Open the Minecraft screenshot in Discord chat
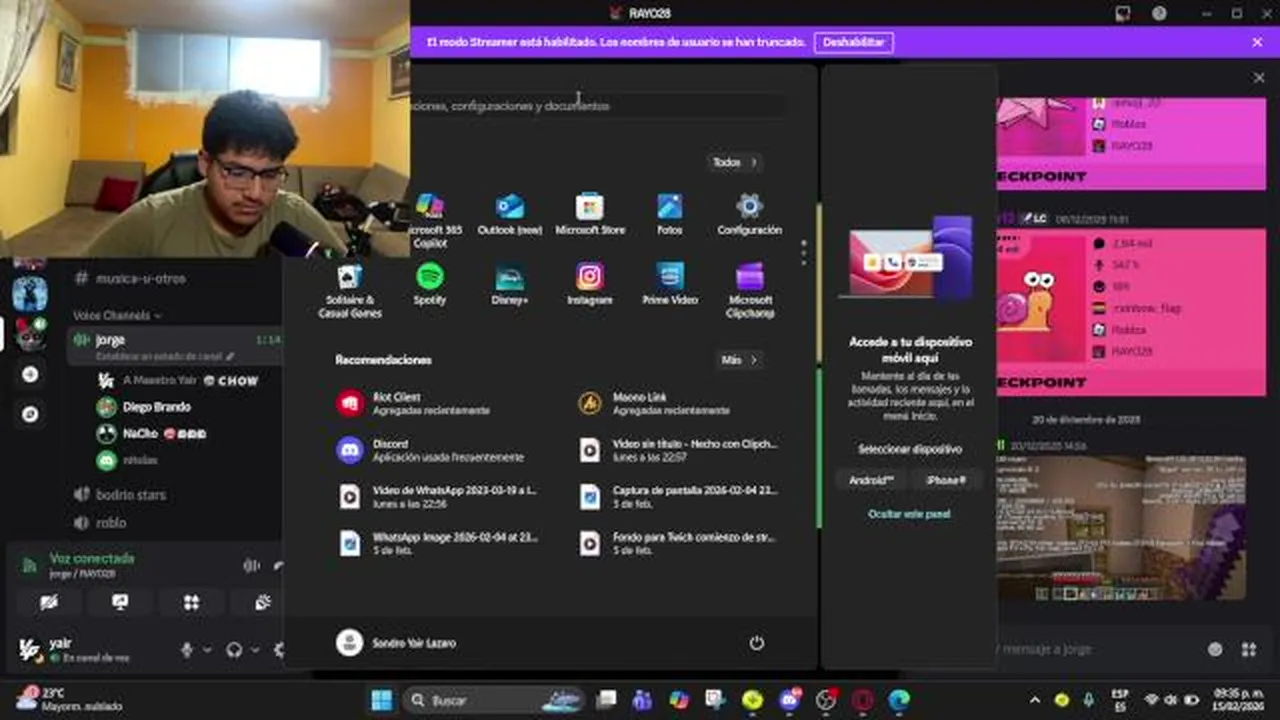This screenshot has height=720, width=1280. (x=1120, y=528)
